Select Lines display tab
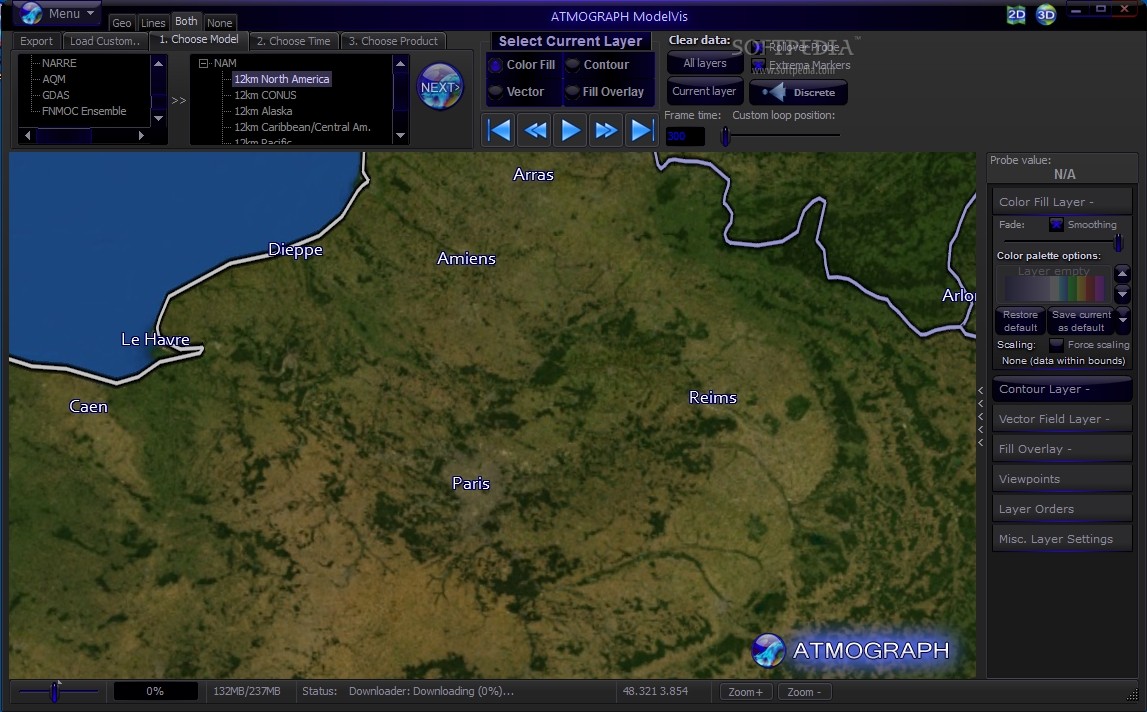 (153, 23)
